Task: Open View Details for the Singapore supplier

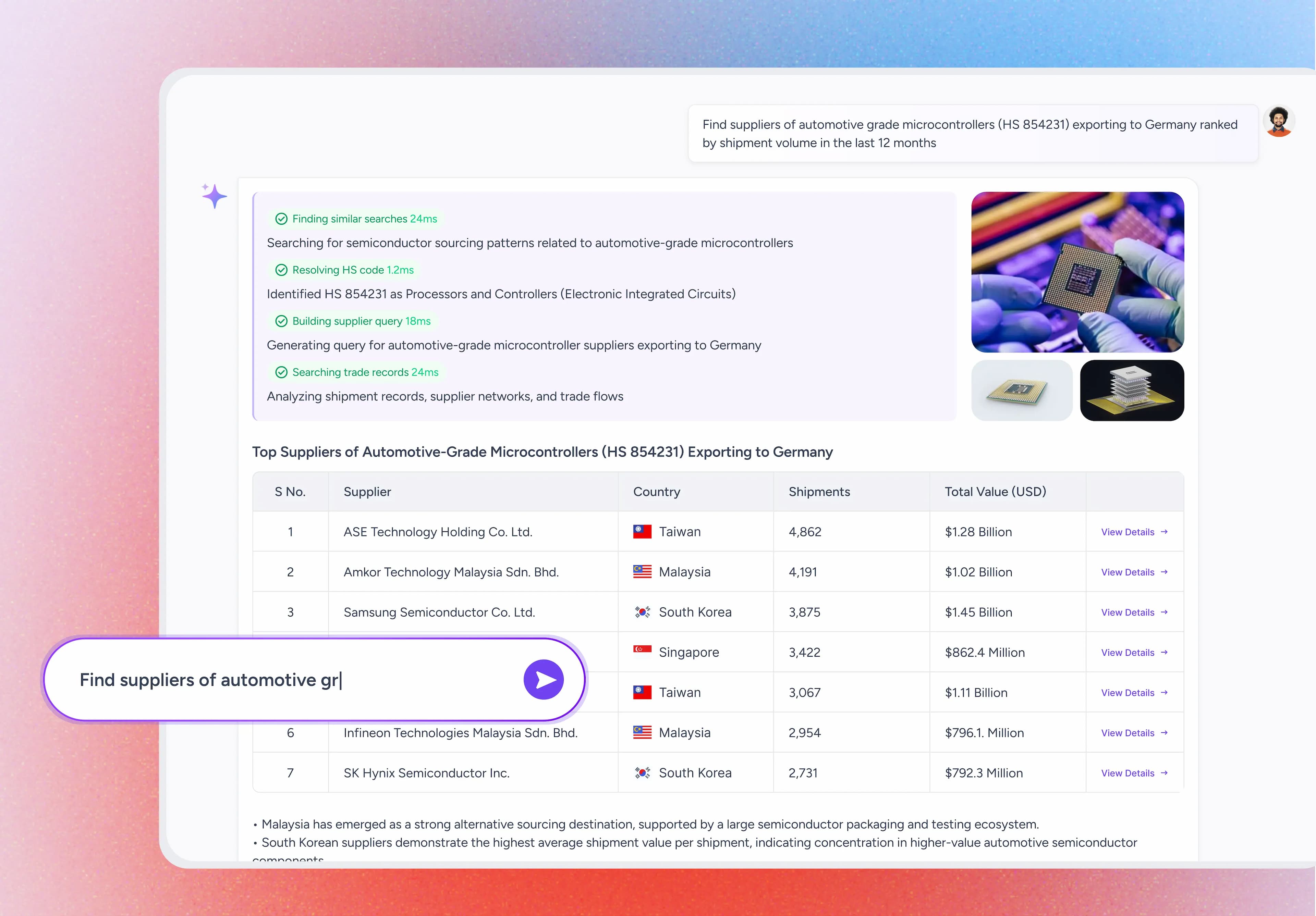Action: 1134,653
